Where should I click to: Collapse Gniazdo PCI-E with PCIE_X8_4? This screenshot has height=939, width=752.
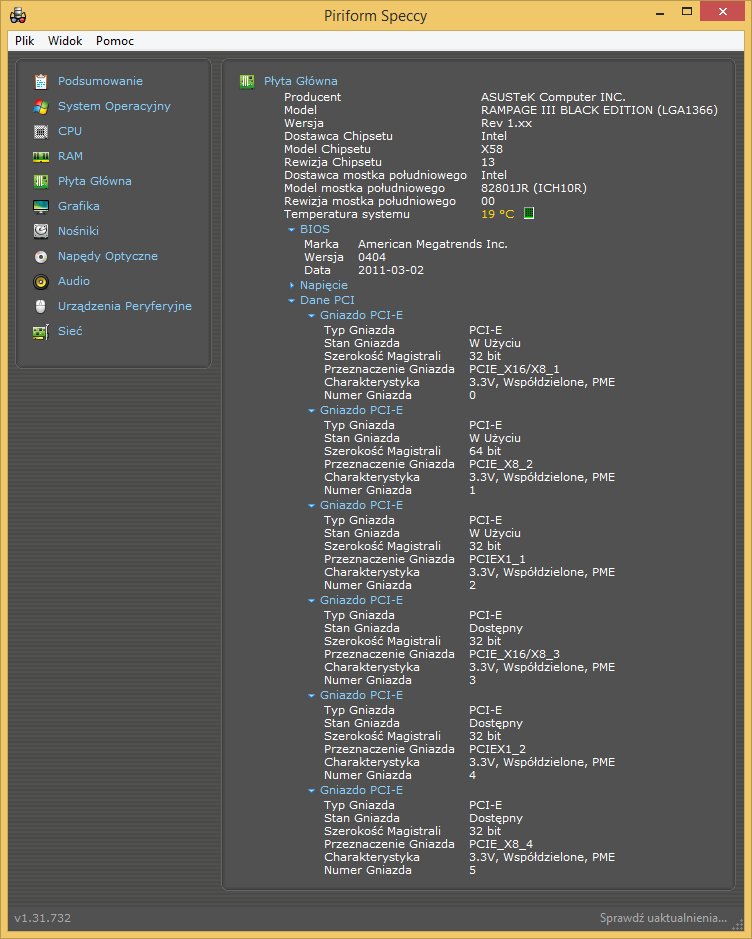311,790
